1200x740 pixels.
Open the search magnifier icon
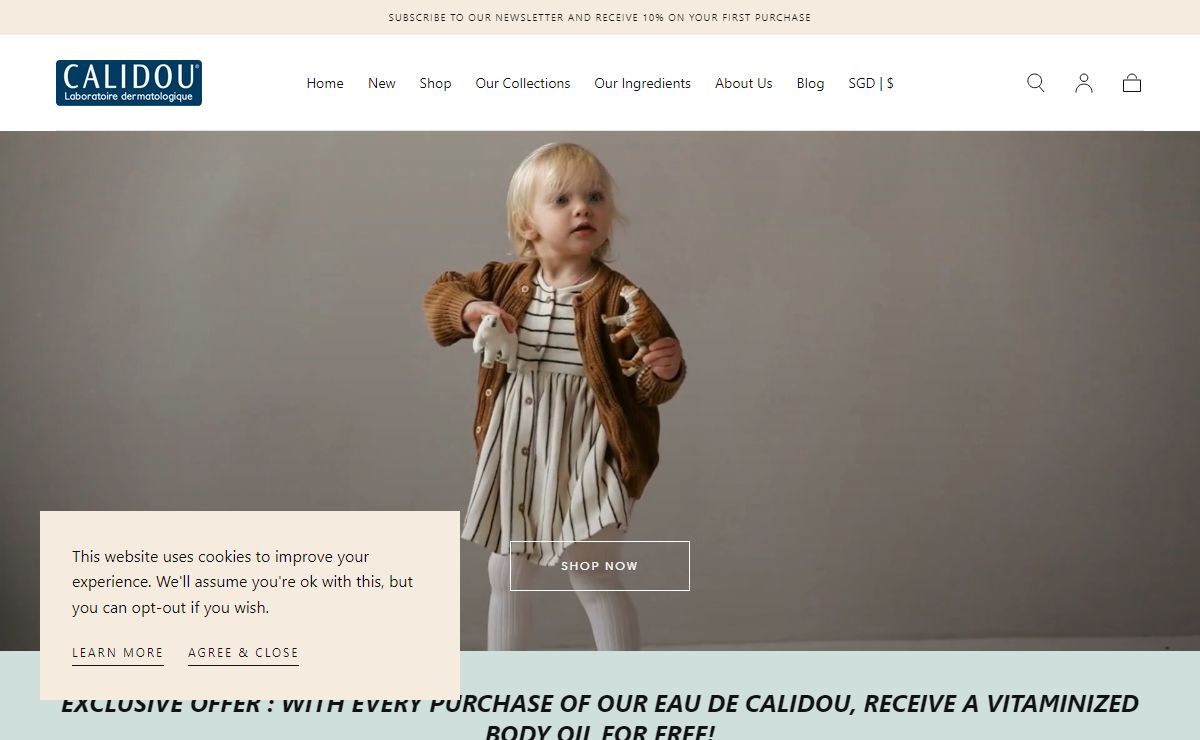(x=1036, y=83)
